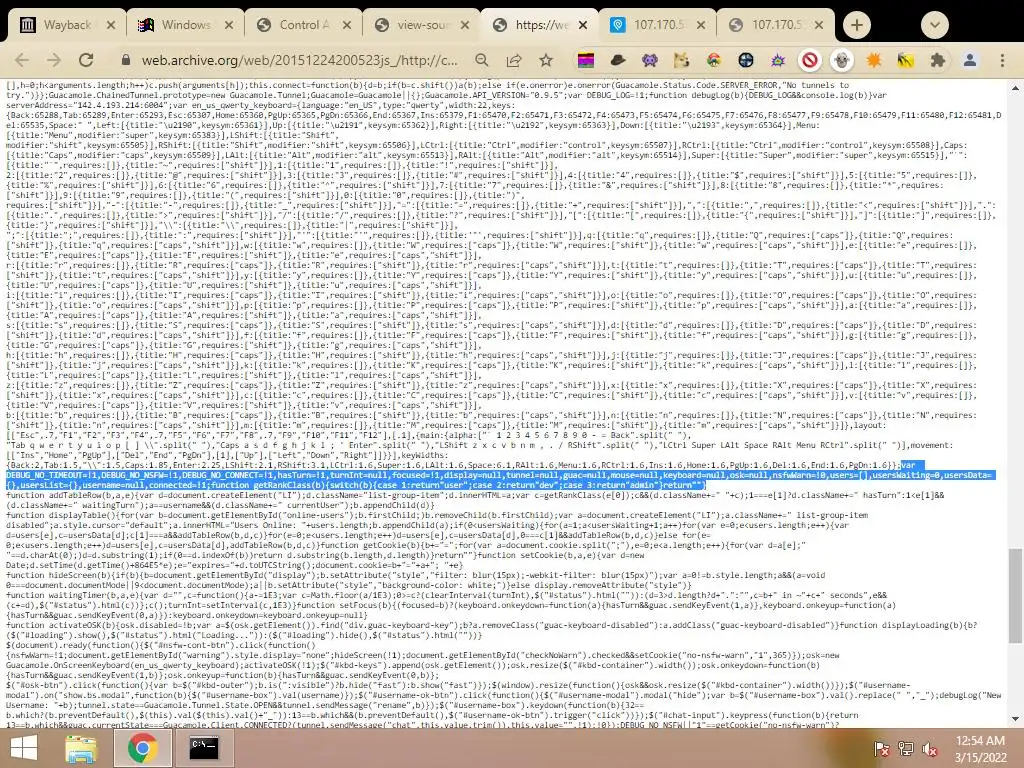This screenshot has height=768, width=1024.
Task: Open the purple spiky star extension
Action: coord(778,60)
